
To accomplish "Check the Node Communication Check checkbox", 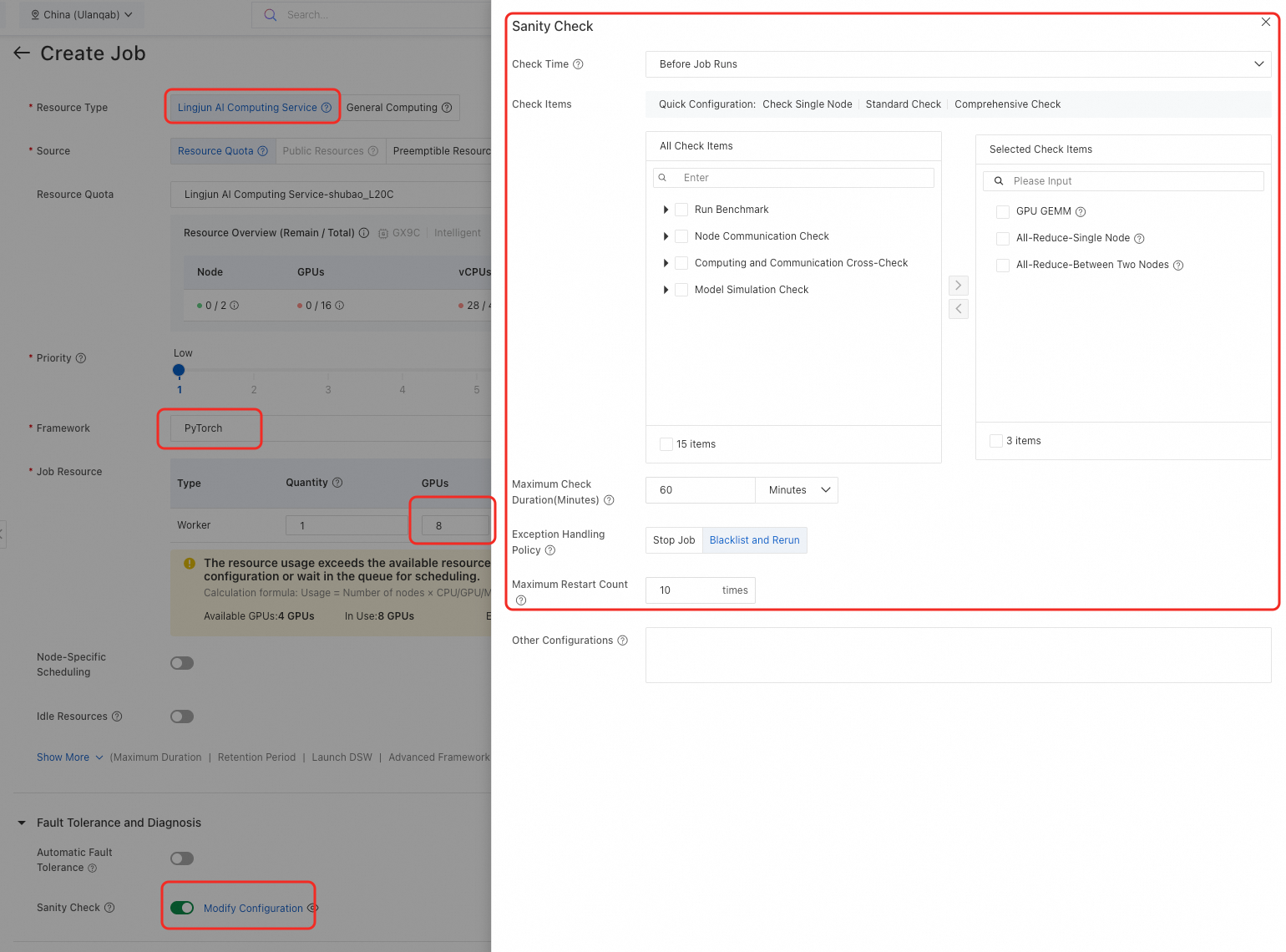I will pos(681,236).
